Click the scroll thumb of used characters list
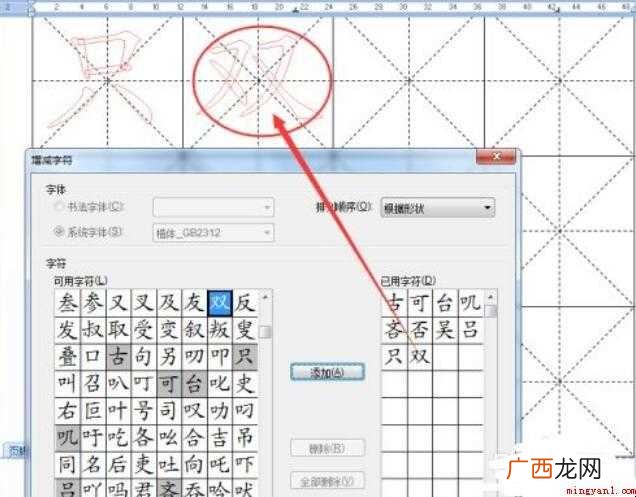636x497 pixels. pos(491,311)
